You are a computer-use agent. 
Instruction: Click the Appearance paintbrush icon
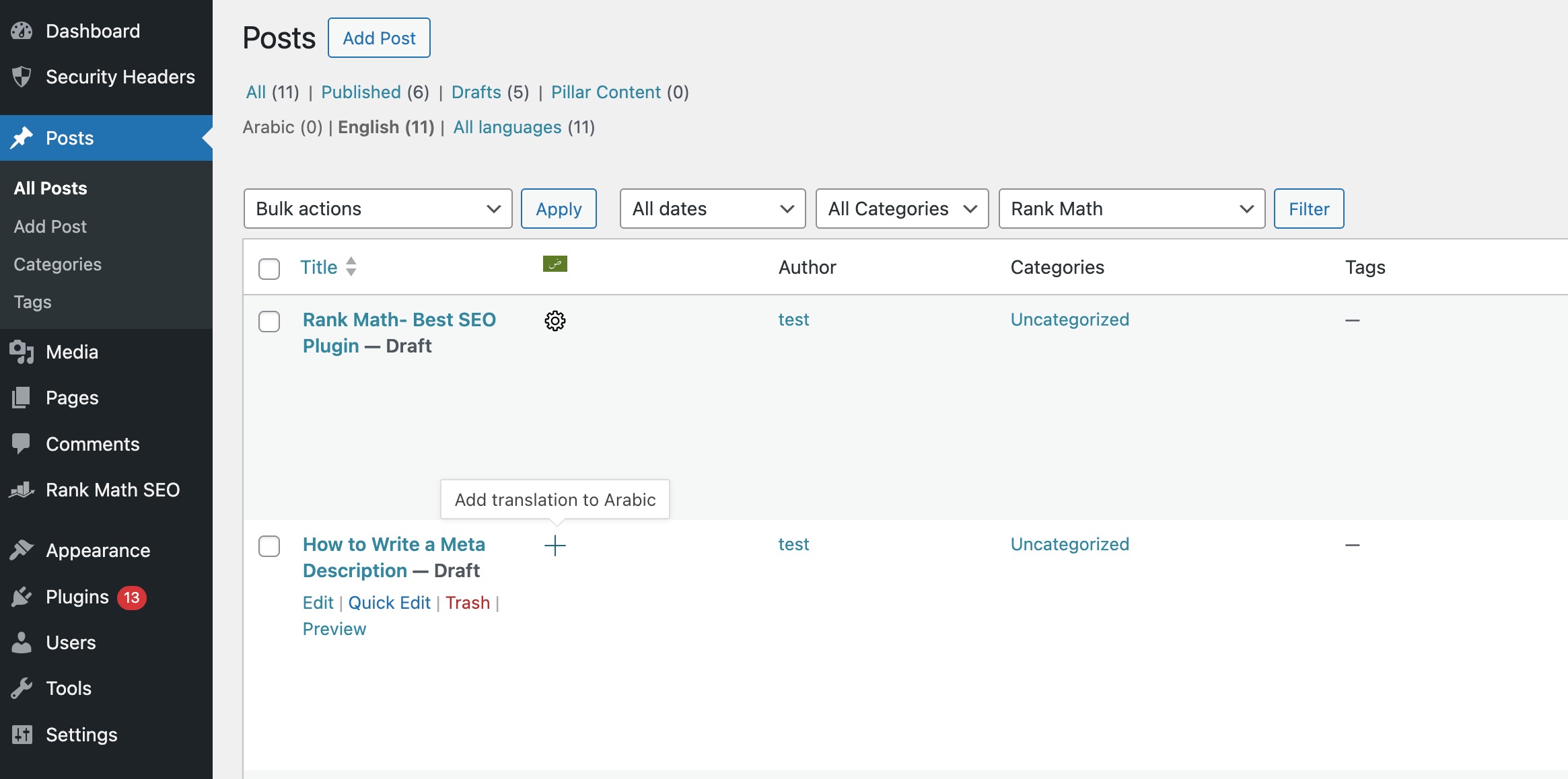22,550
